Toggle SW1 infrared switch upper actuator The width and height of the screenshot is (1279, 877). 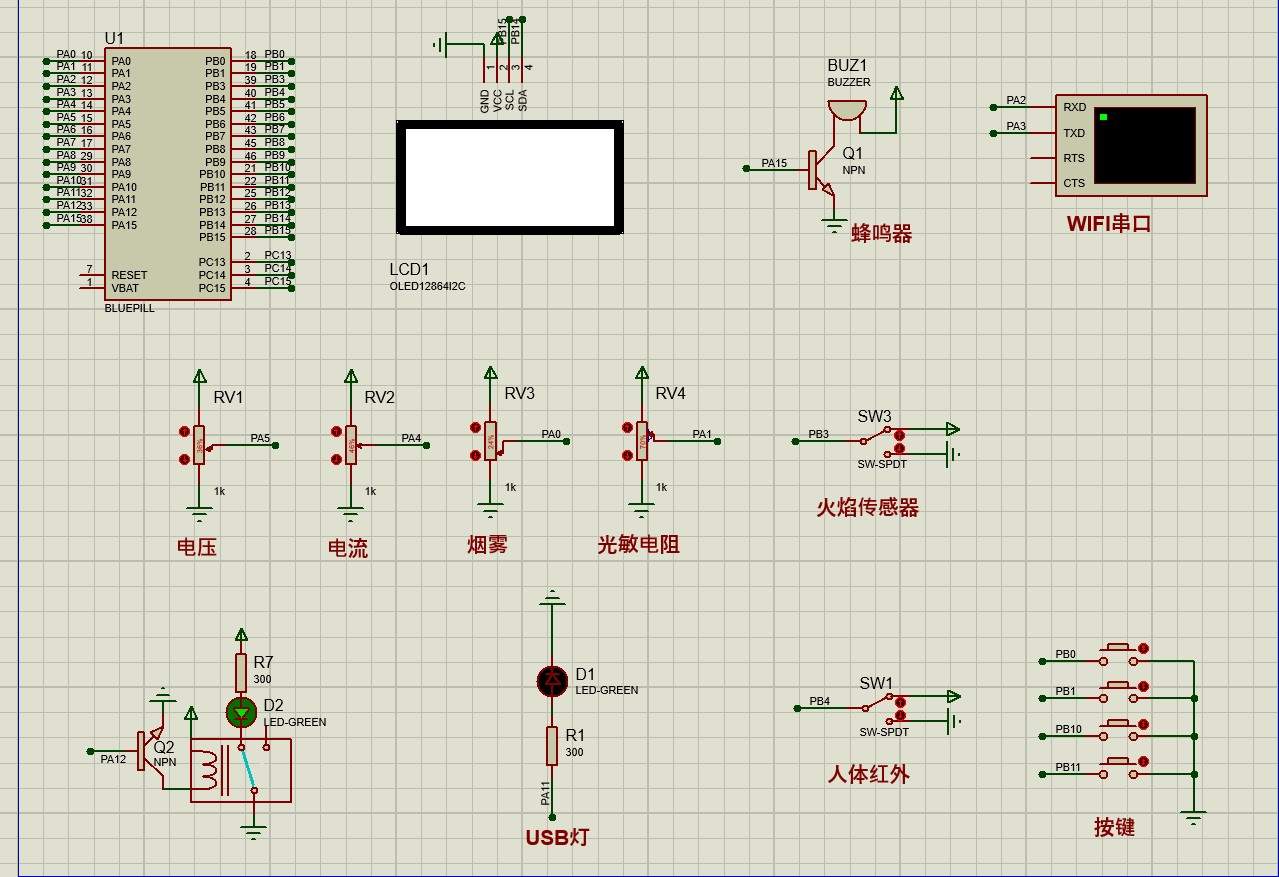[x=900, y=701]
